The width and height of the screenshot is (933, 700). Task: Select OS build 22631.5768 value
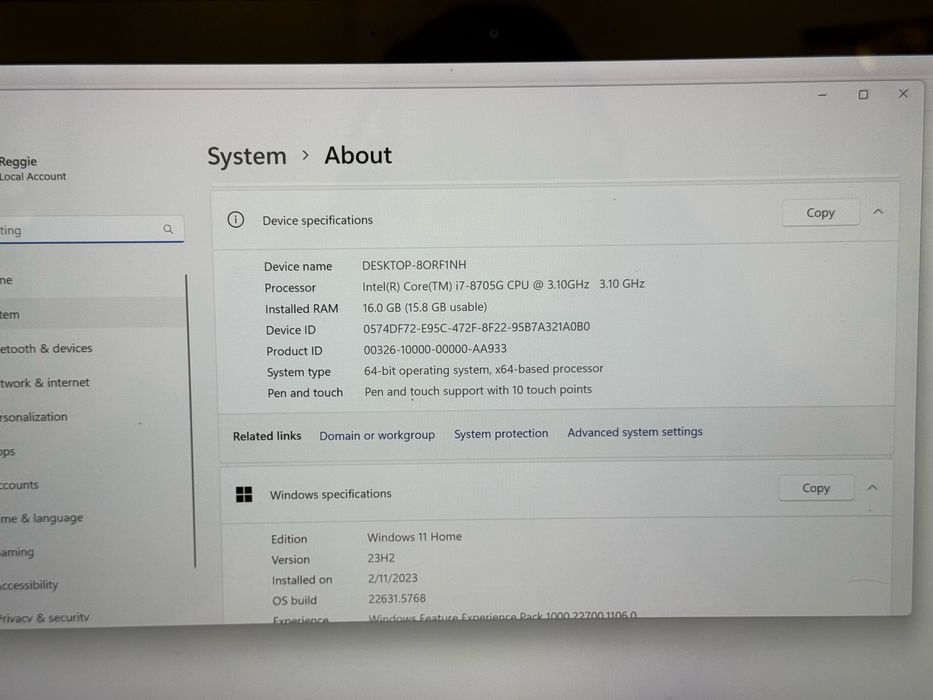[397, 598]
